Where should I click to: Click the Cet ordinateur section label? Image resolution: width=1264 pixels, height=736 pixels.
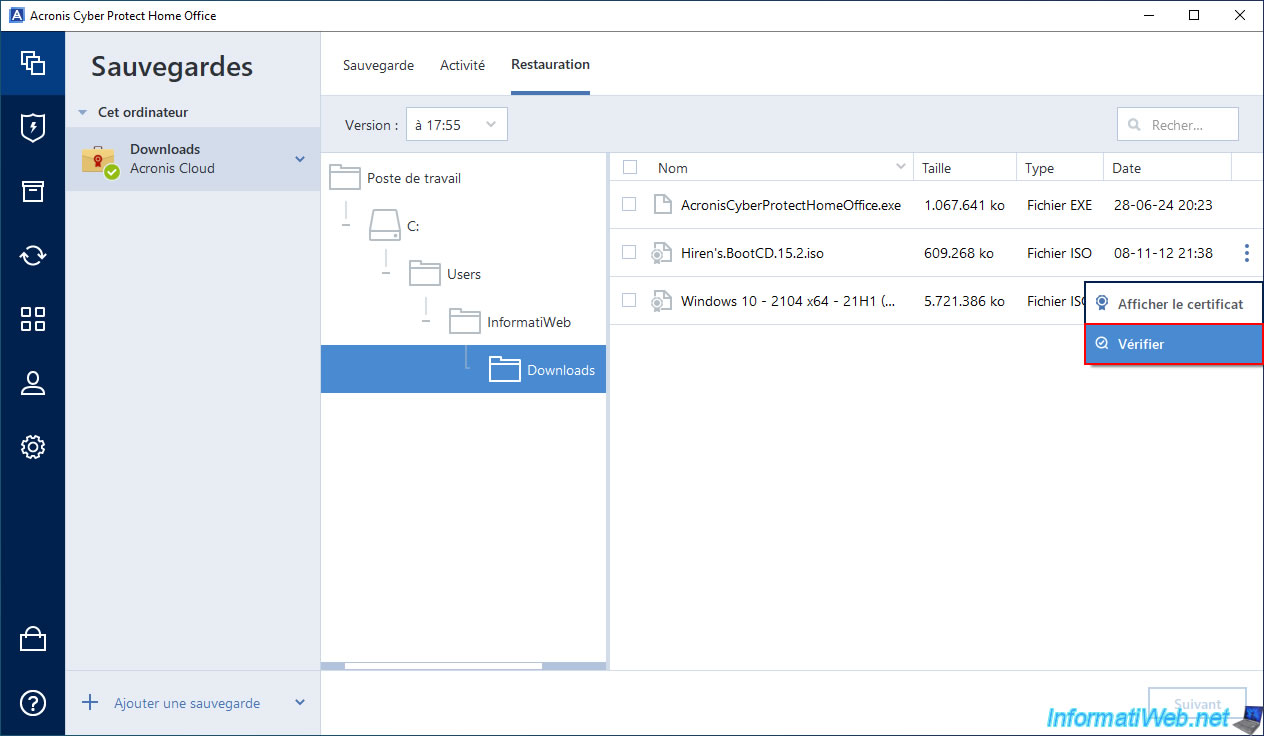click(x=143, y=112)
